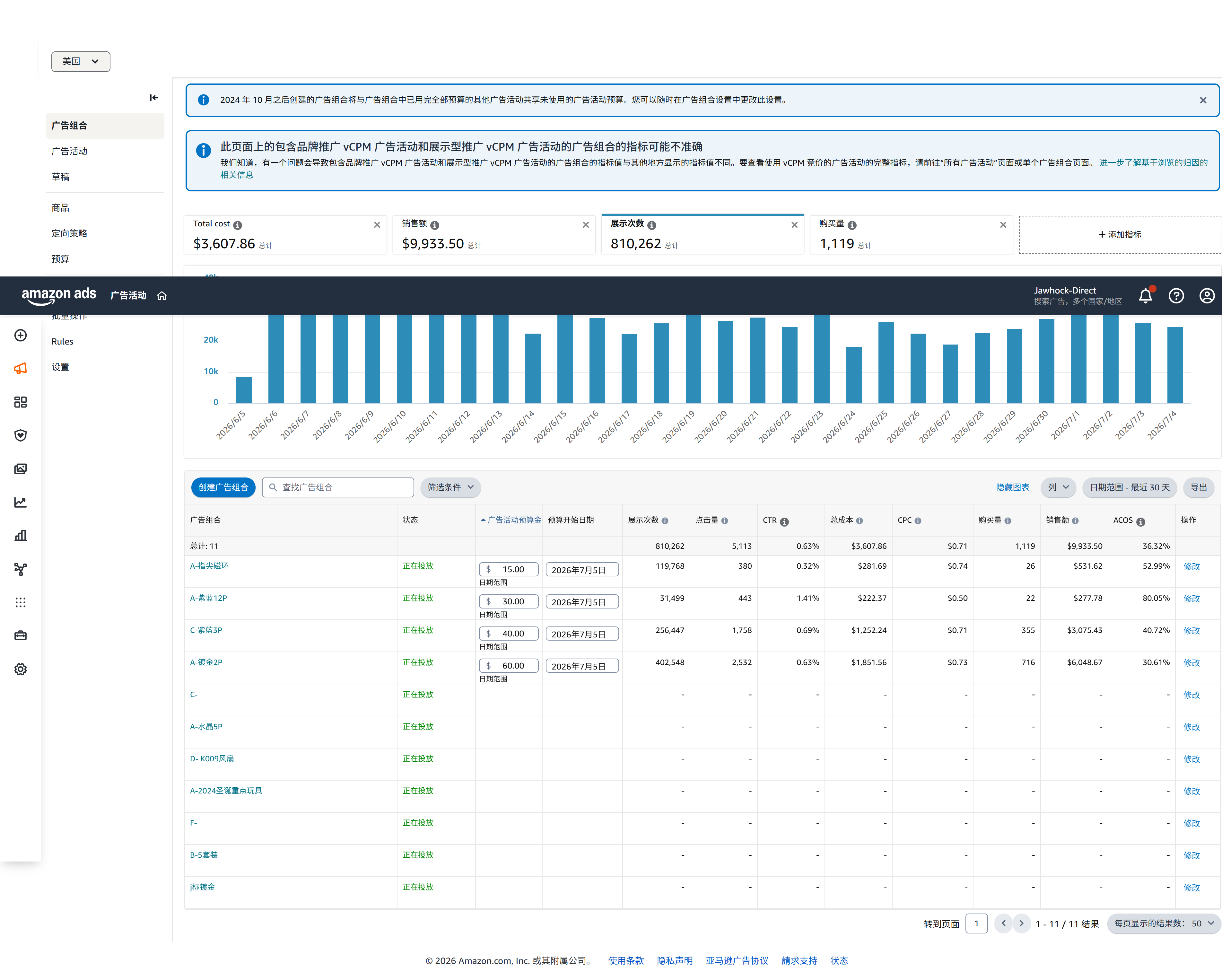Open the settings gear sidebar icon
Screen dimensions: 1222x980
[x=21, y=669]
